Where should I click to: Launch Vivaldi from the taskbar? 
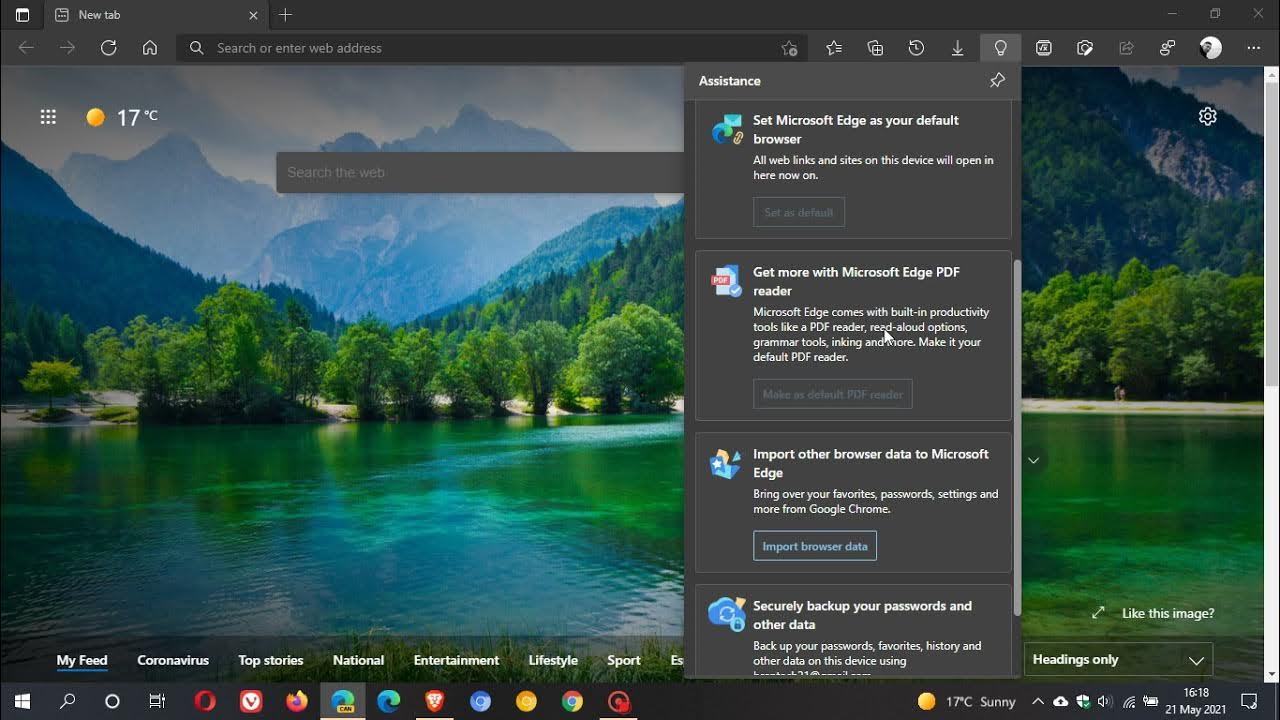point(251,701)
